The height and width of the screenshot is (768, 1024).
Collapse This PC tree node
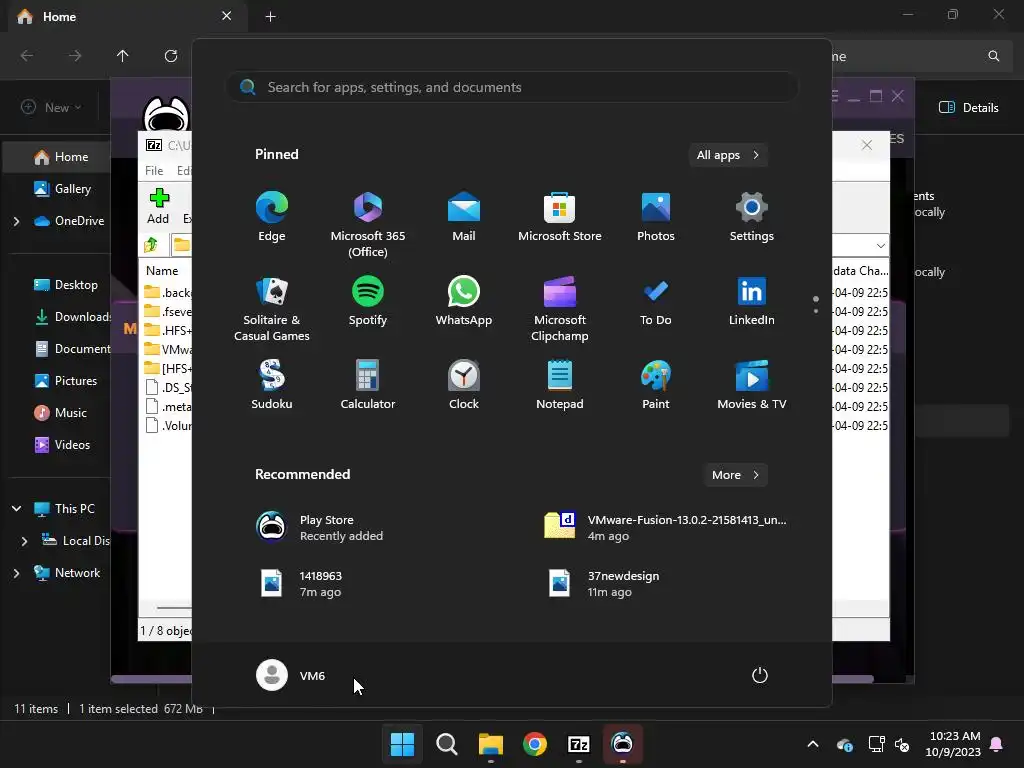click(x=16, y=508)
